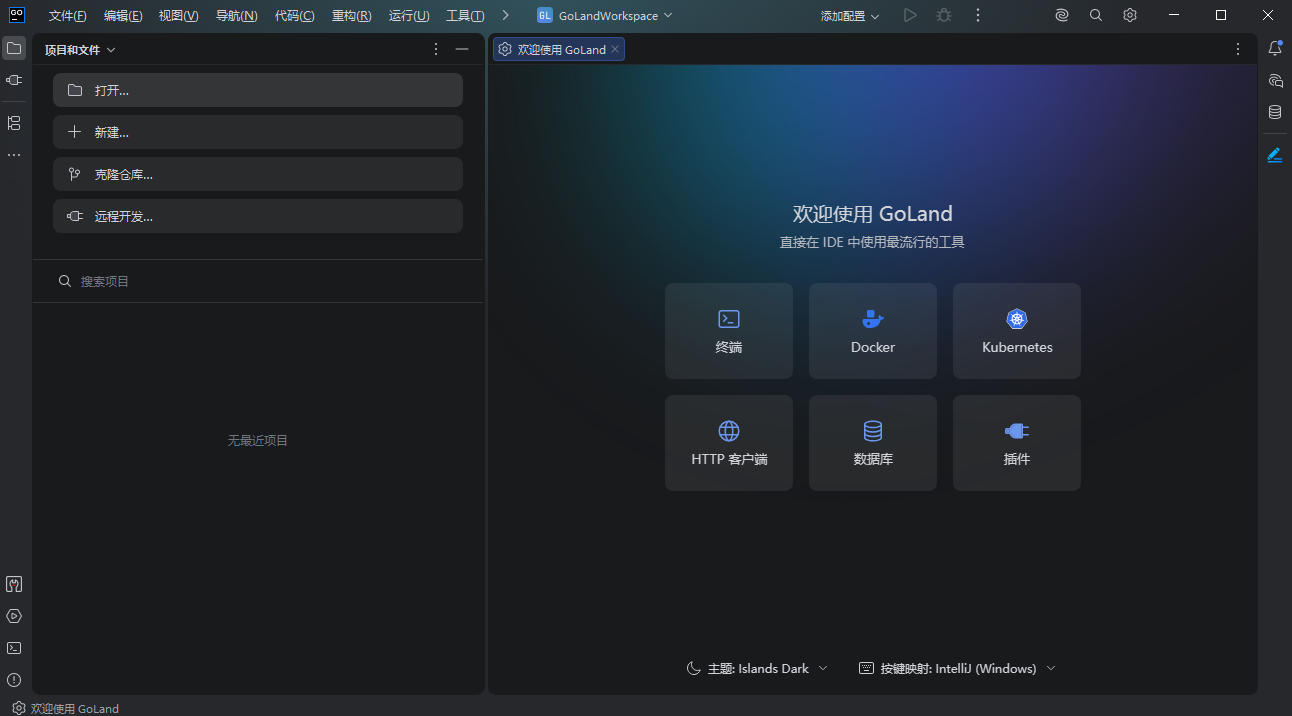This screenshot has width=1292, height=716.
Task: Click the 克隆仓库... button
Action: point(258,174)
